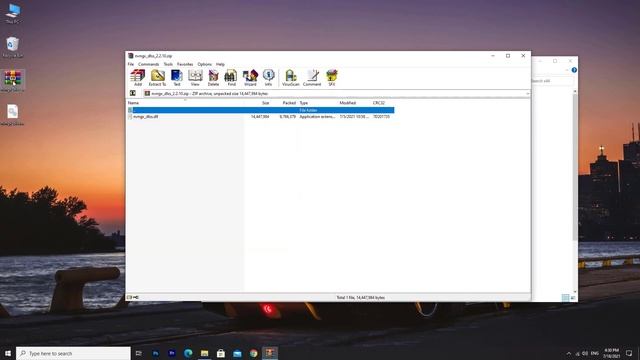Open Premiere Pro from the taskbar
This screenshot has width=640, height=360.
coord(172,353)
